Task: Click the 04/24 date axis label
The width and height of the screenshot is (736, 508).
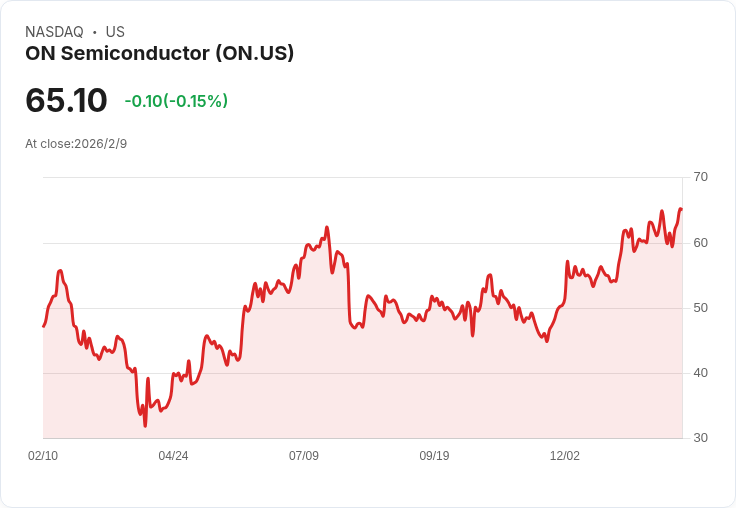Action: (173, 455)
